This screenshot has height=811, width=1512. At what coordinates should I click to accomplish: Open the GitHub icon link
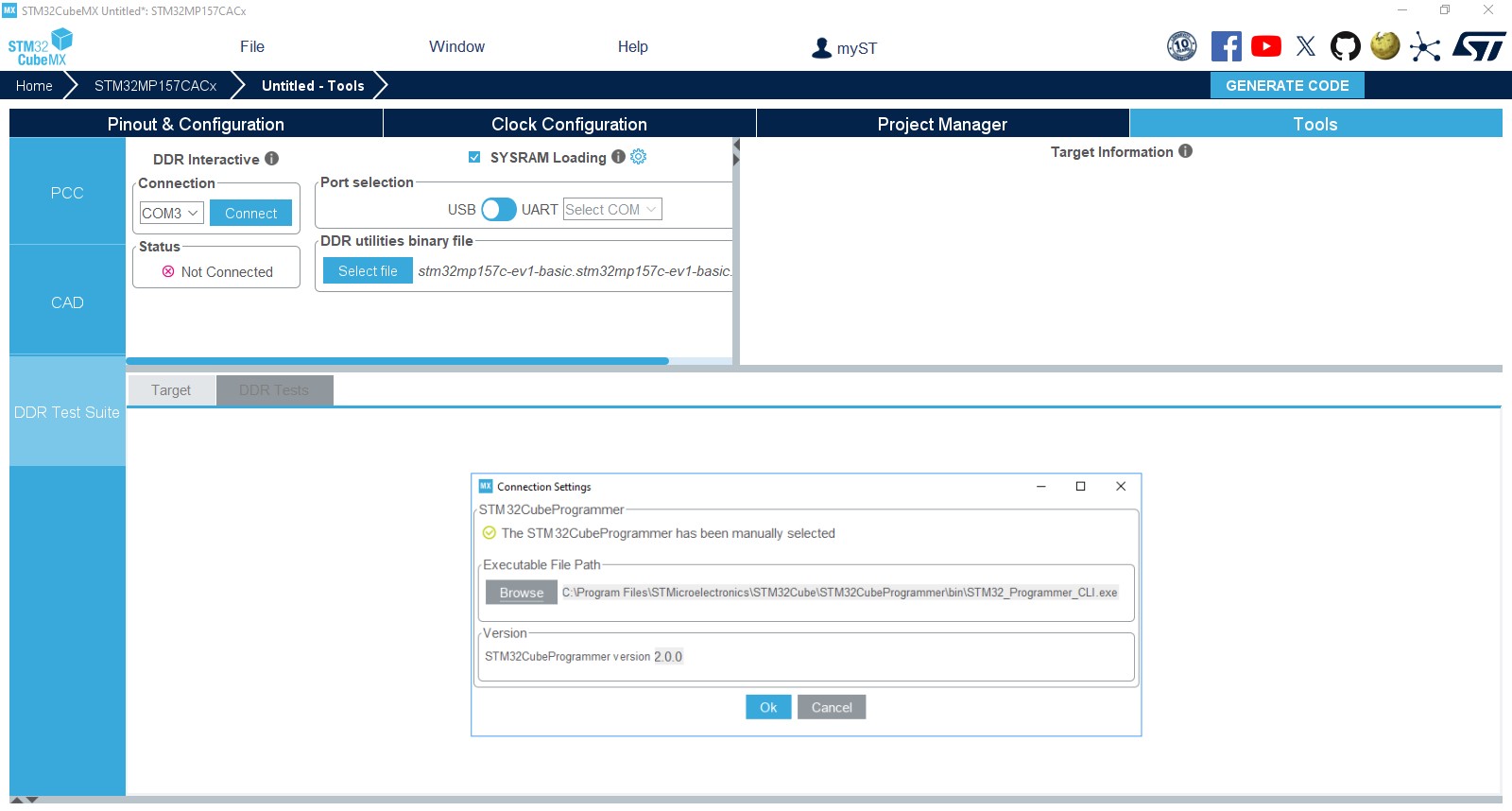coord(1346,46)
